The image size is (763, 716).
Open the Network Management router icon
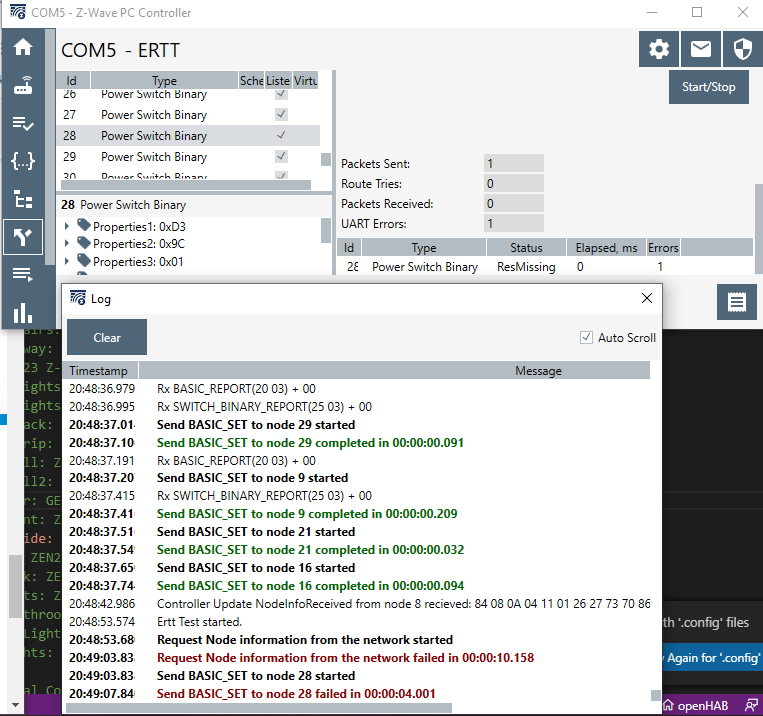point(23,86)
